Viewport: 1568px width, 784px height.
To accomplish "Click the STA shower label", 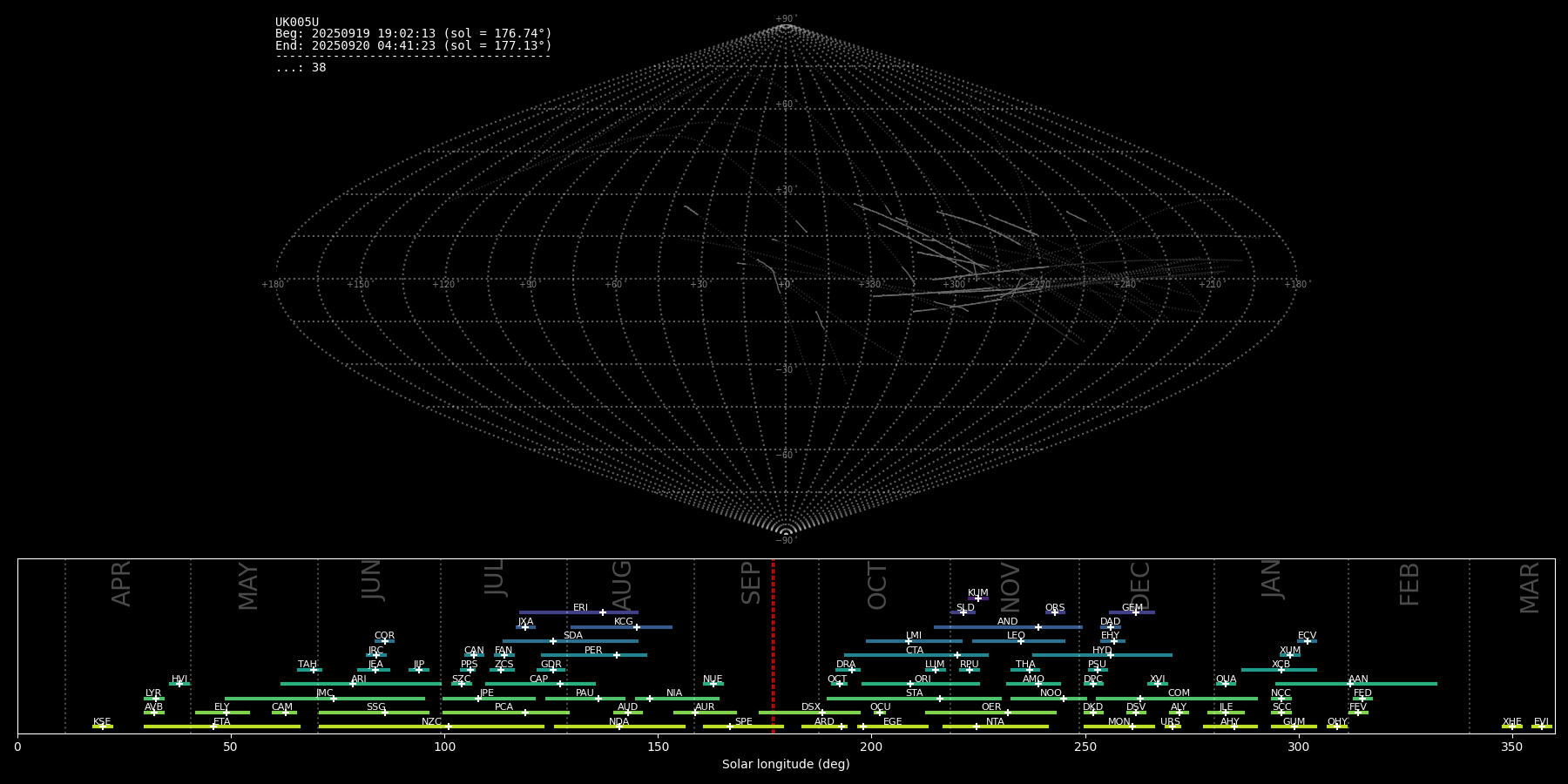I will tap(914, 693).
